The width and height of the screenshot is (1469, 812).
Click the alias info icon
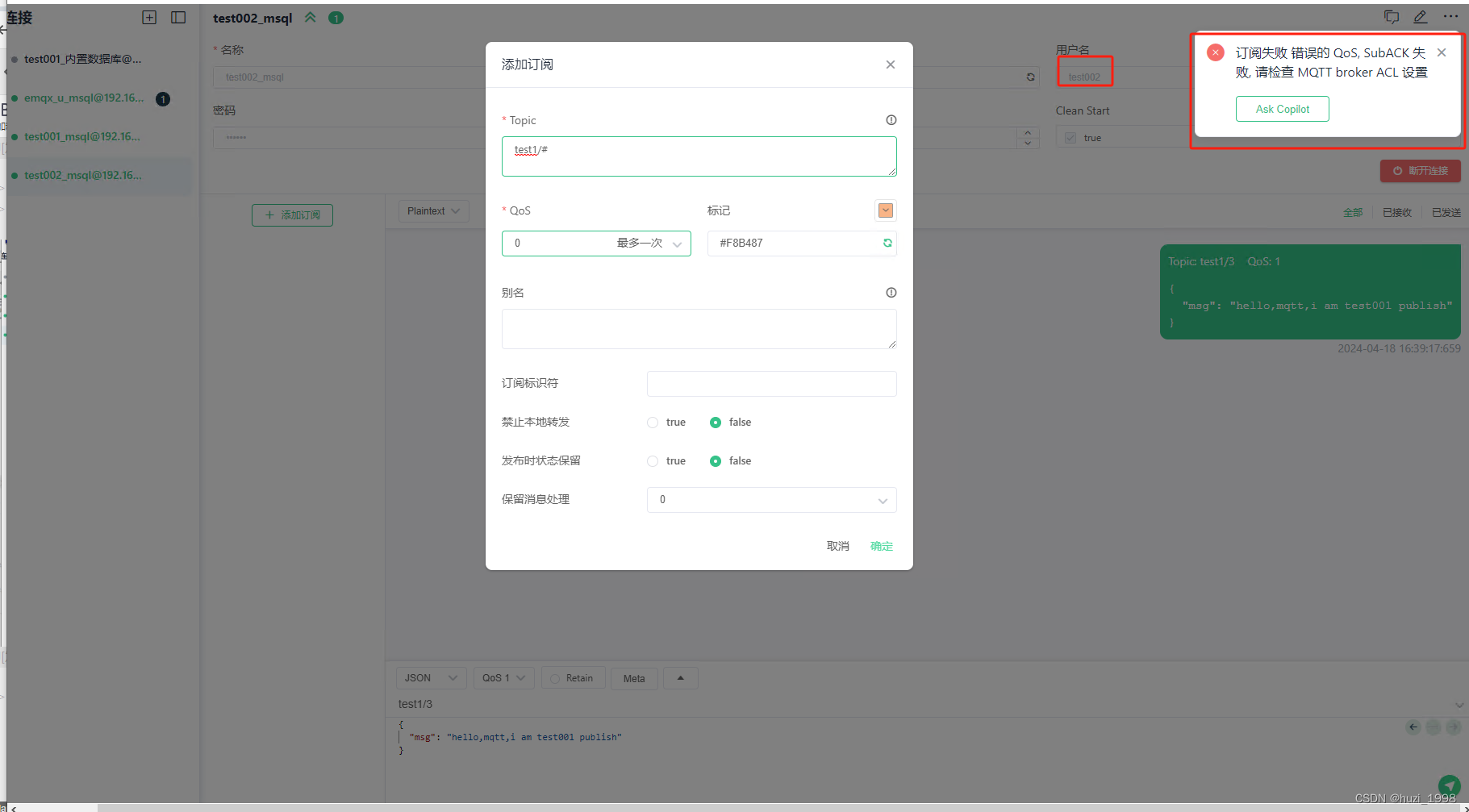(x=891, y=293)
